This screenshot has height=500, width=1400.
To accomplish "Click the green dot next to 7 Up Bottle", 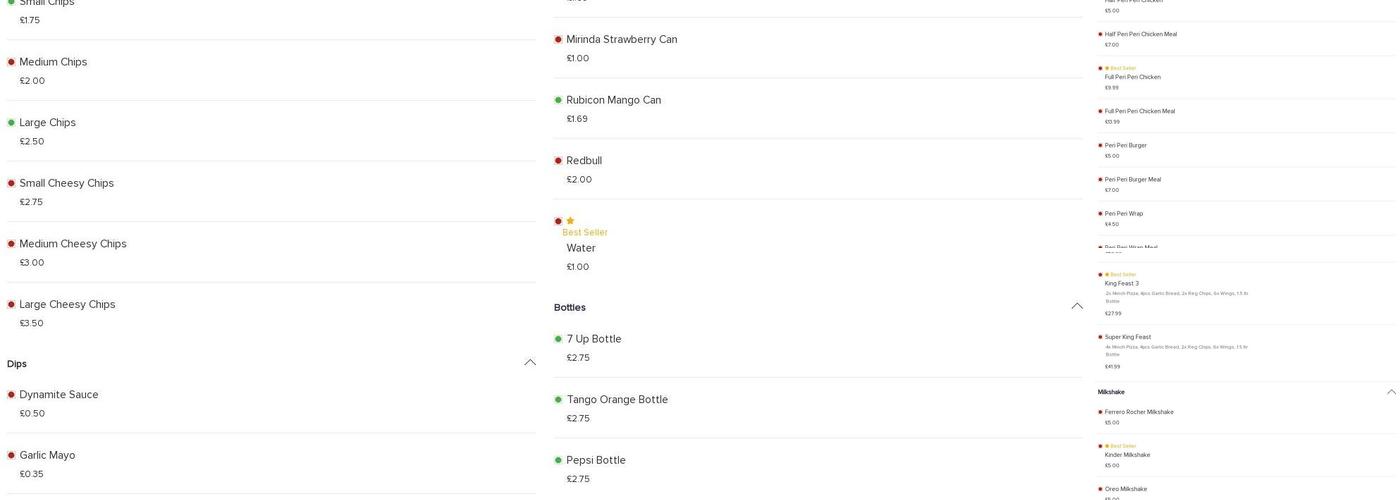I will [558, 339].
